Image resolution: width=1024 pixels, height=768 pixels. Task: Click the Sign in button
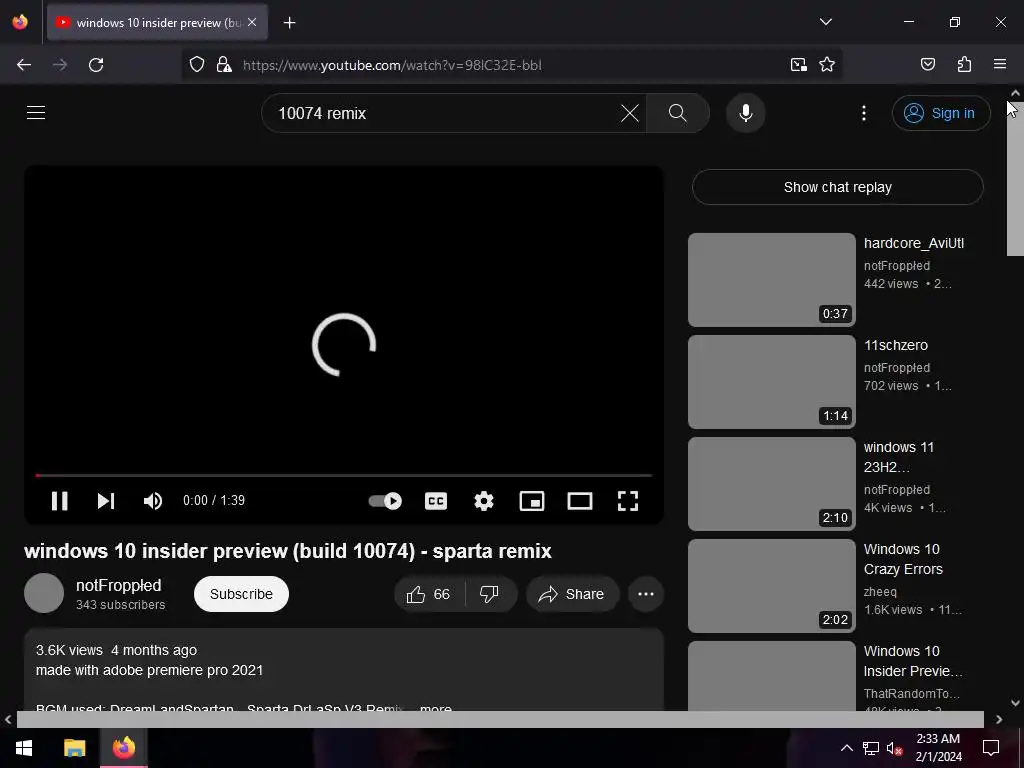941,113
